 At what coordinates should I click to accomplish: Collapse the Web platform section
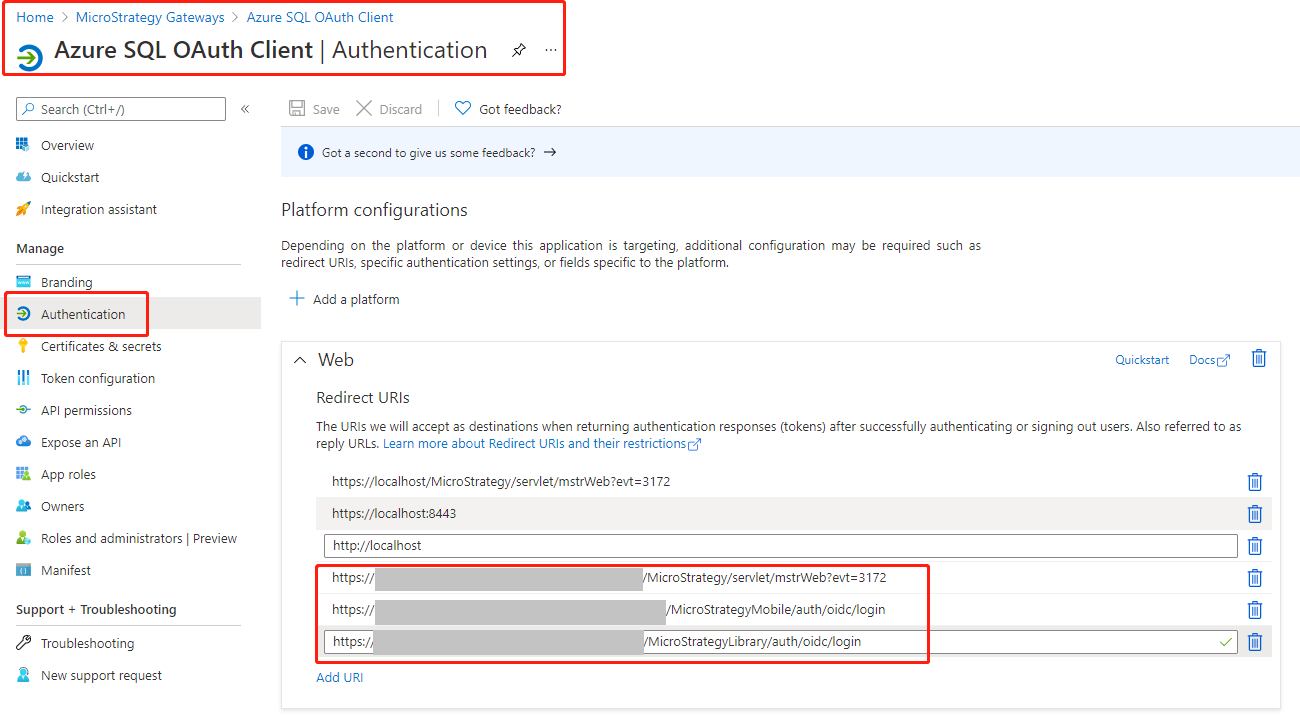(x=299, y=360)
